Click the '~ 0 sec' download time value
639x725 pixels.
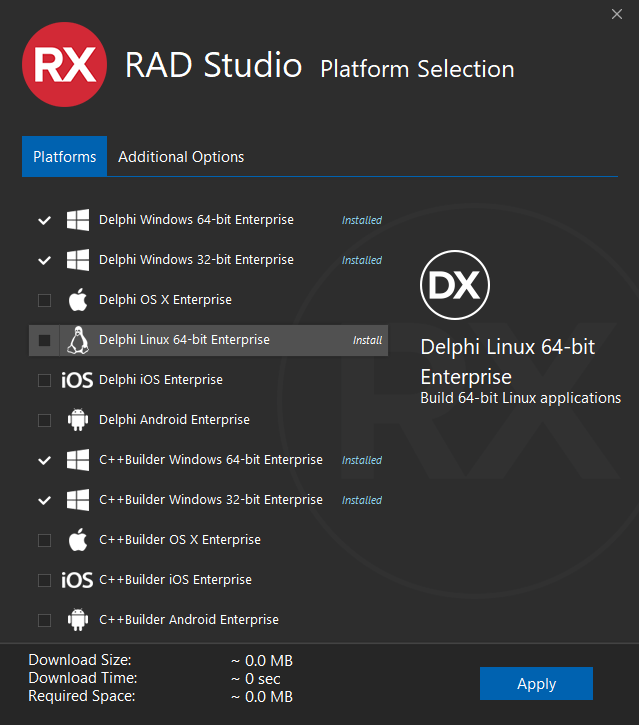tap(256, 679)
